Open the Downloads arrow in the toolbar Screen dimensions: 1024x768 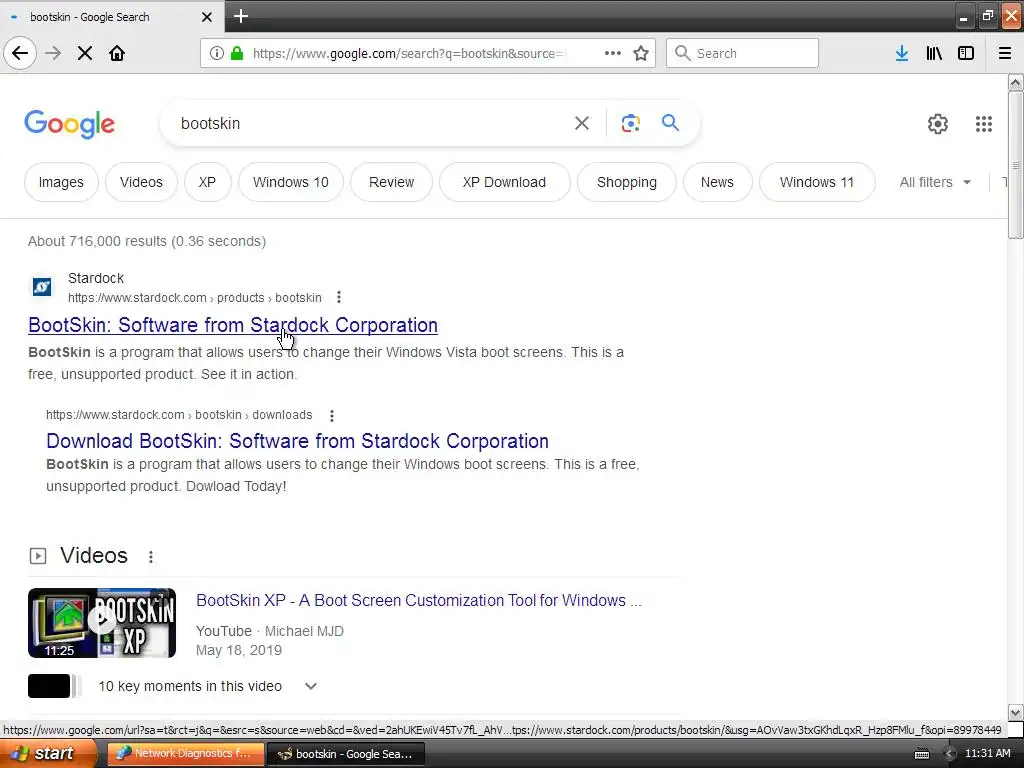pos(902,53)
